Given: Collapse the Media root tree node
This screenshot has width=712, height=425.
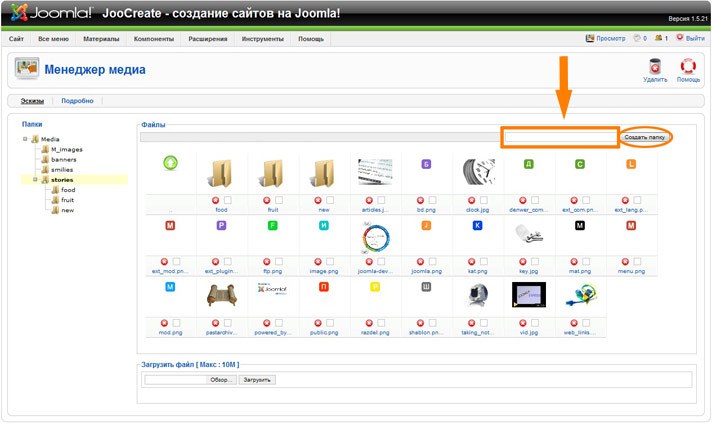Looking at the screenshot, I should [25, 140].
